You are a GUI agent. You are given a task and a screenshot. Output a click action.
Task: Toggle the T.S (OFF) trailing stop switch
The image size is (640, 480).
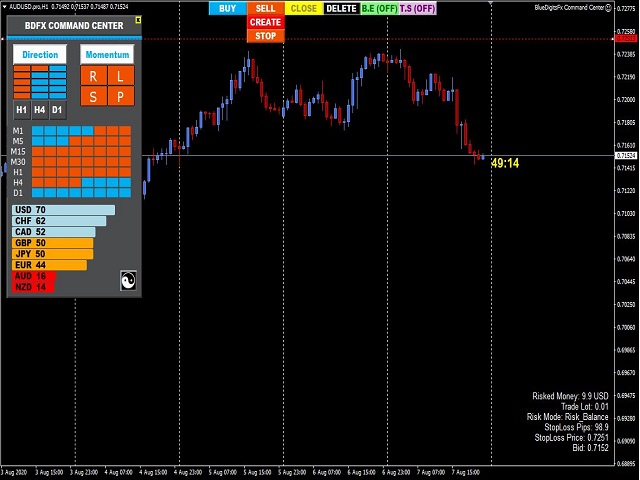pyautogui.click(x=418, y=8)
